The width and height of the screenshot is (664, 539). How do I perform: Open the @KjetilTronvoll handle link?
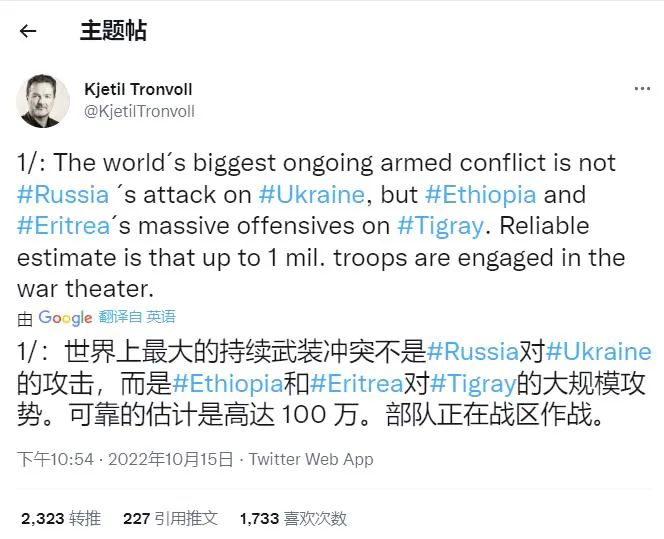(x=139, y=111)
